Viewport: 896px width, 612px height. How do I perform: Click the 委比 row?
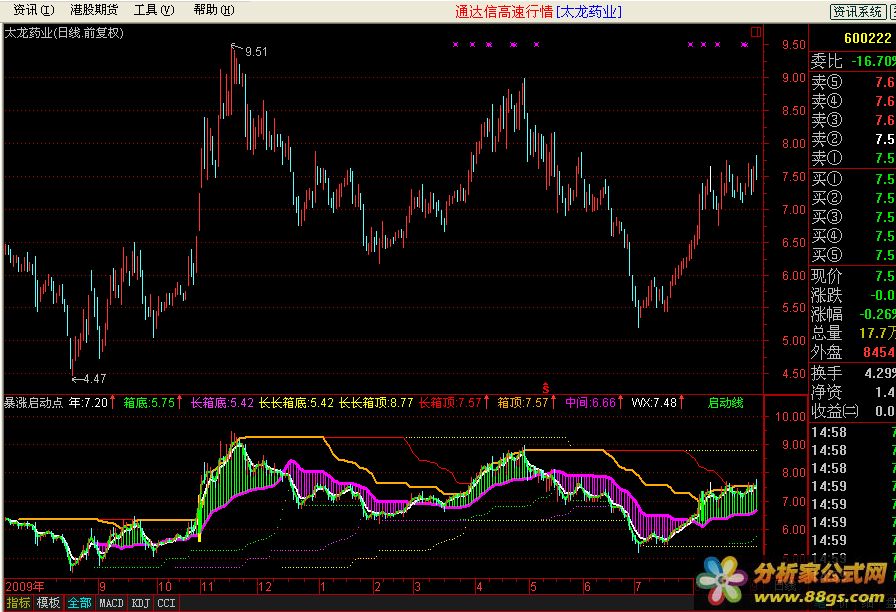tap(853, 61)
